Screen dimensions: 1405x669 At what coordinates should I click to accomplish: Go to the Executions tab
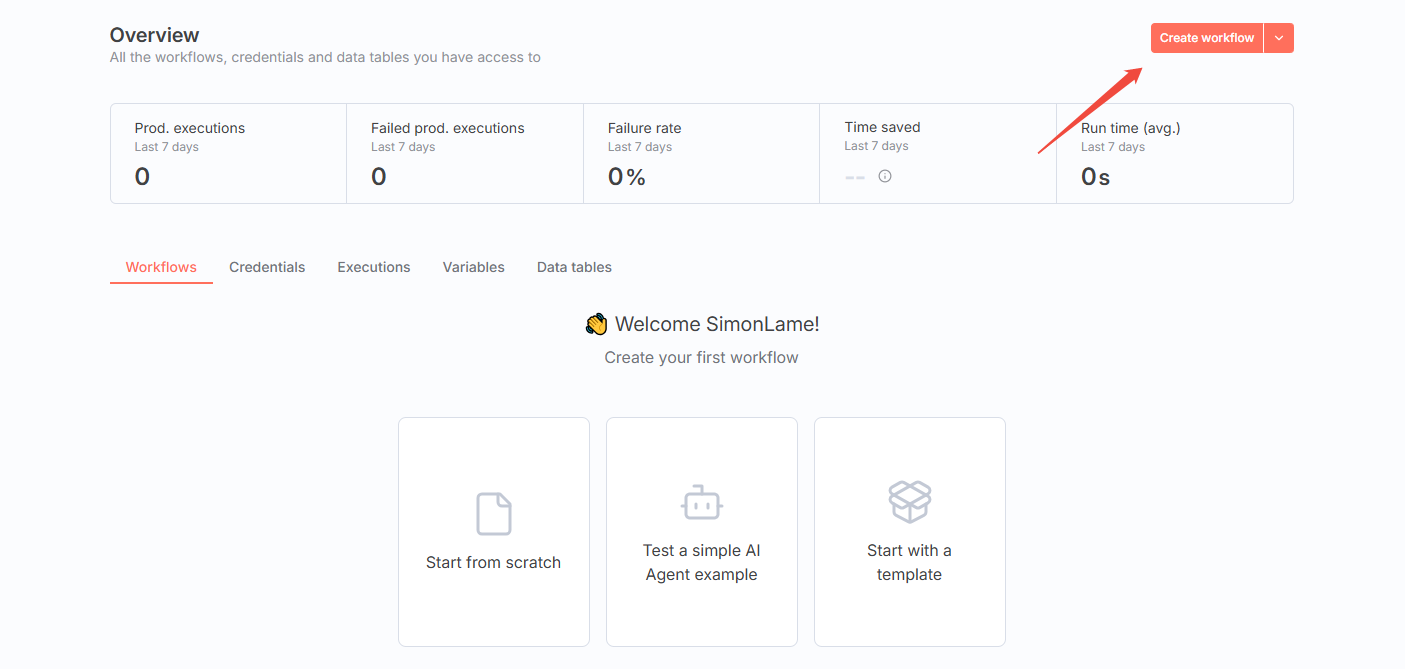click(374, 267)
